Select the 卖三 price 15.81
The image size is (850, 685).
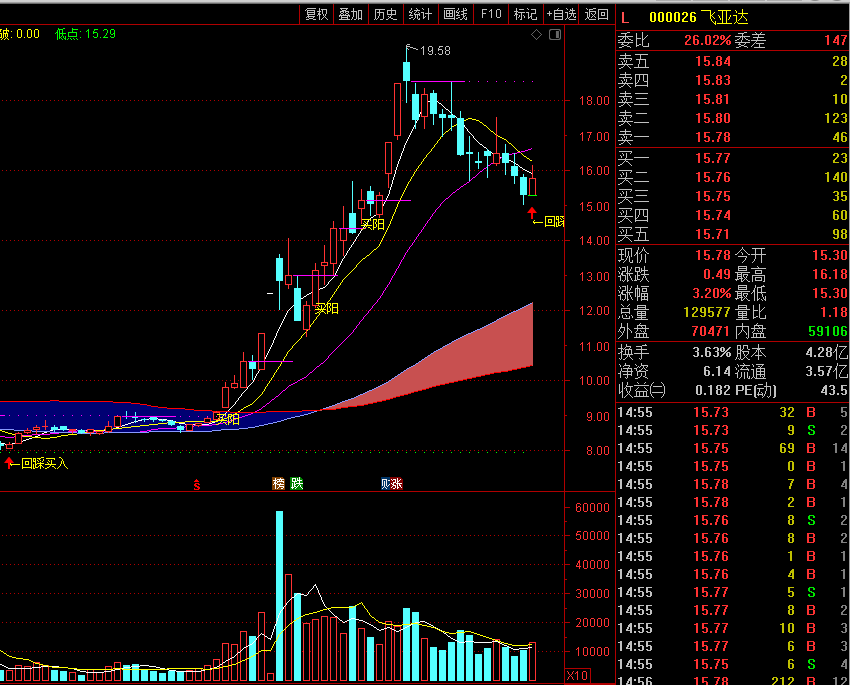click(x=713, y=99)
